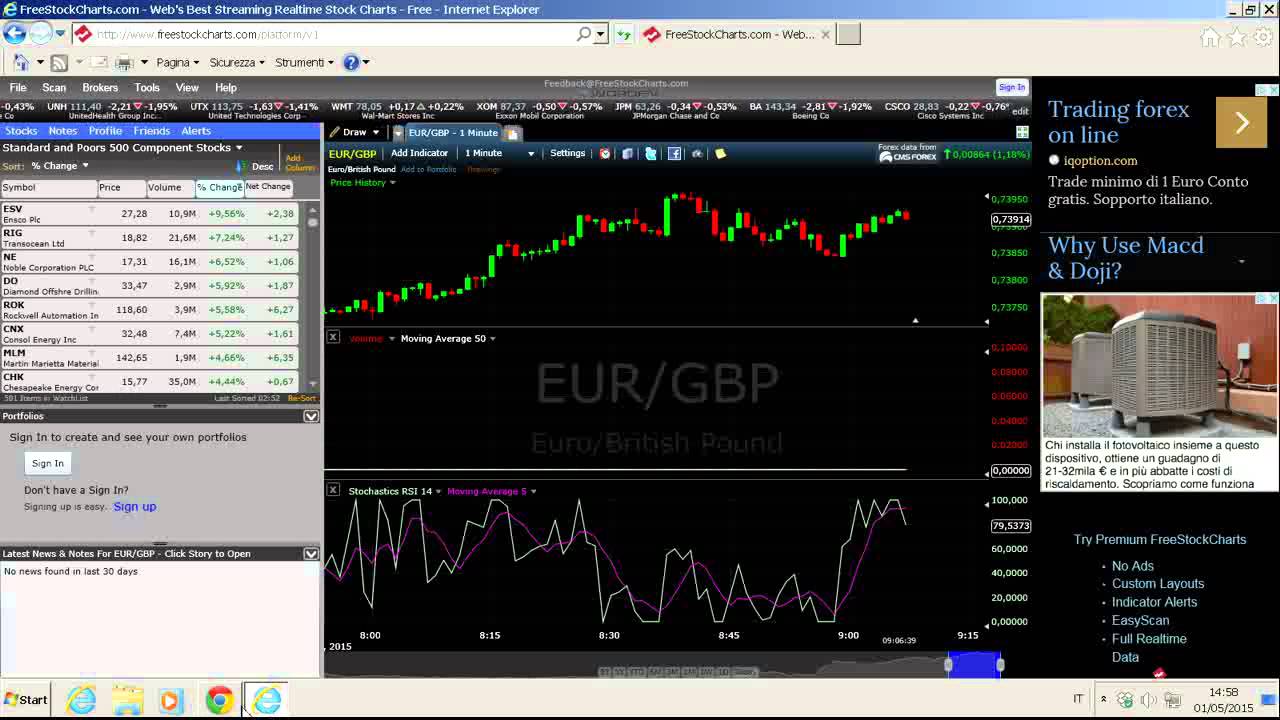Click the watchlist vertical scrollbar
The width and height of the screenshot is (1280, 720).
pos(313,296)
